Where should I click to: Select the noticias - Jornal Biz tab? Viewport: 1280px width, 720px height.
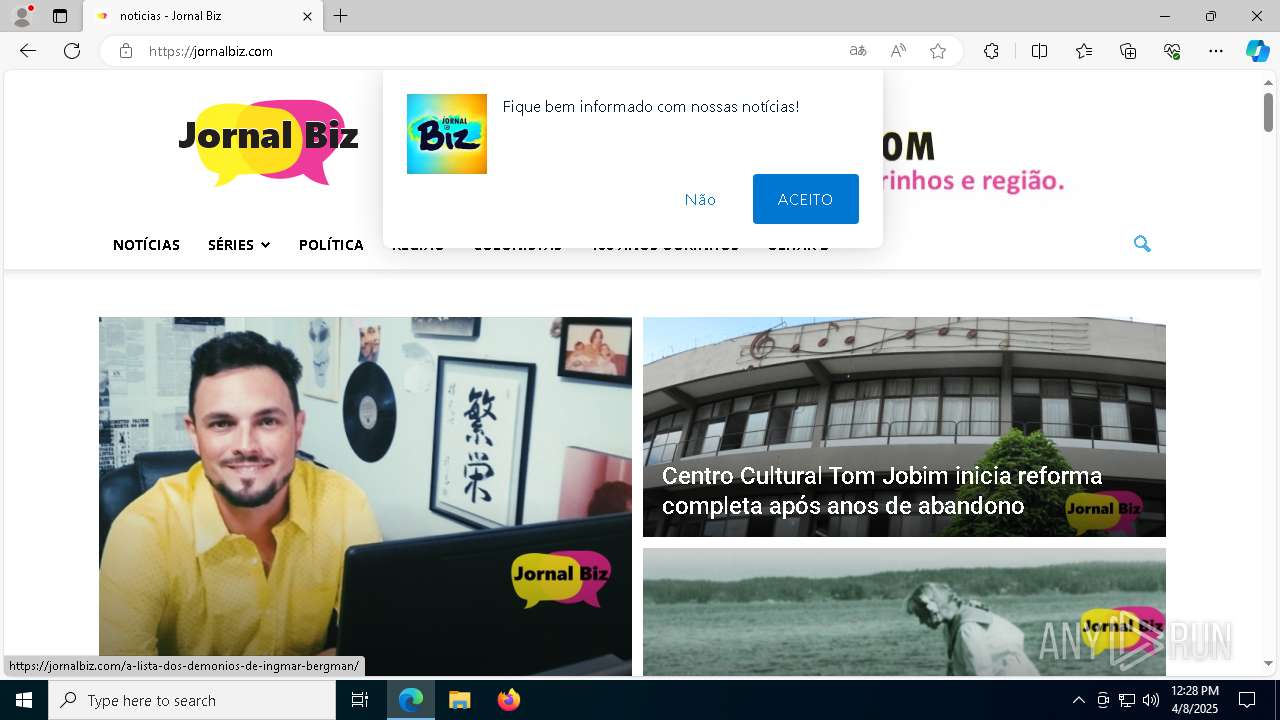click(203, 16)
